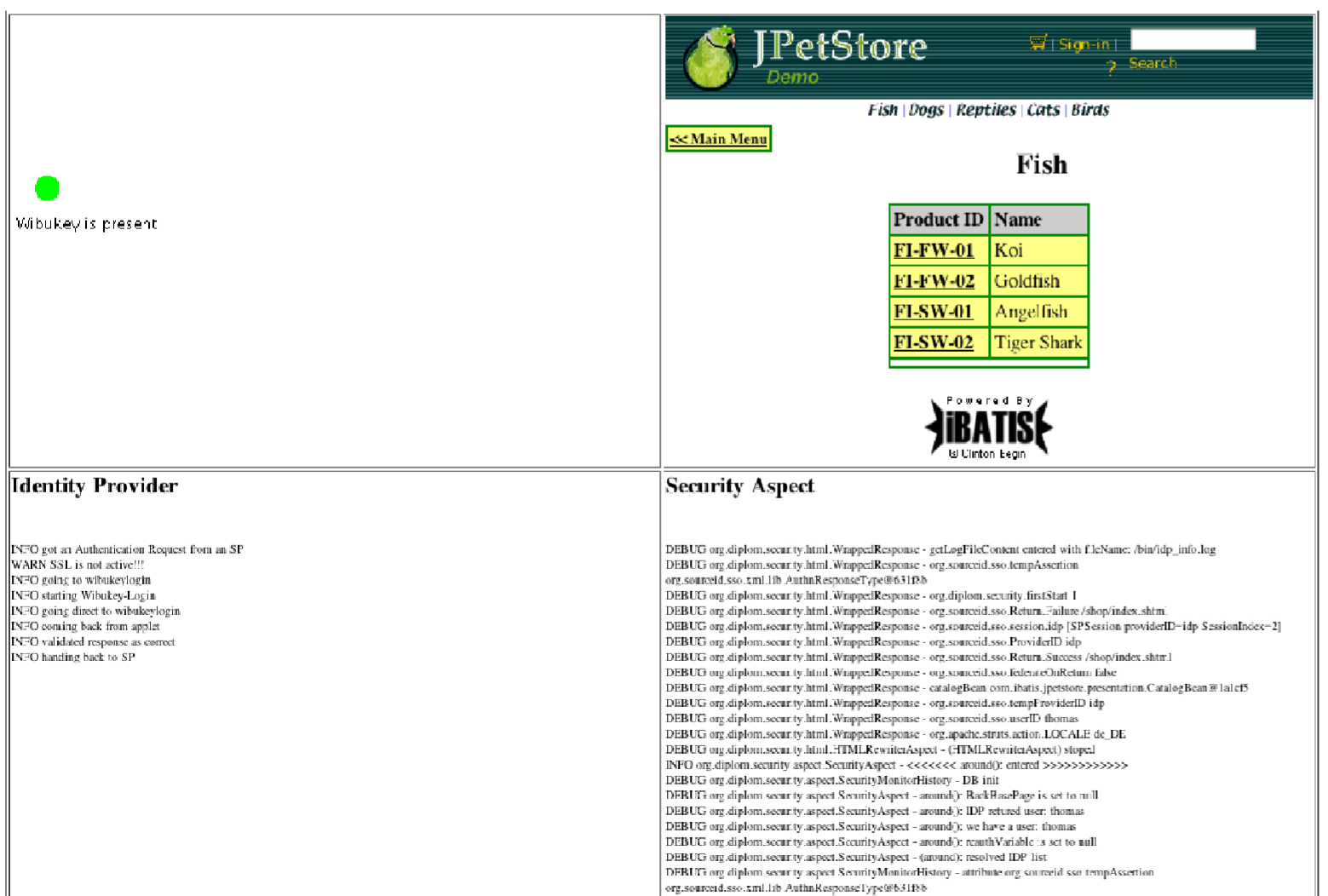Image resolution: width=1328 pixels, height=896 pixels.
Task: Click the Product ID column header
Action: 939,220
